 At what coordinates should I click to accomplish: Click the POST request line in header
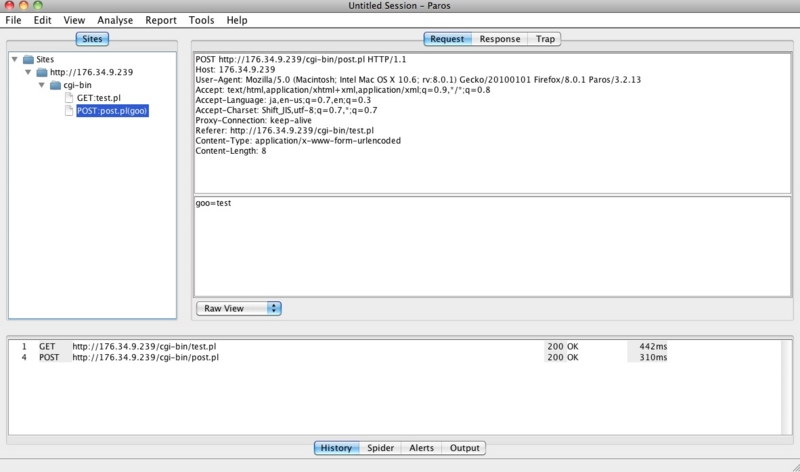pos(301,59)
